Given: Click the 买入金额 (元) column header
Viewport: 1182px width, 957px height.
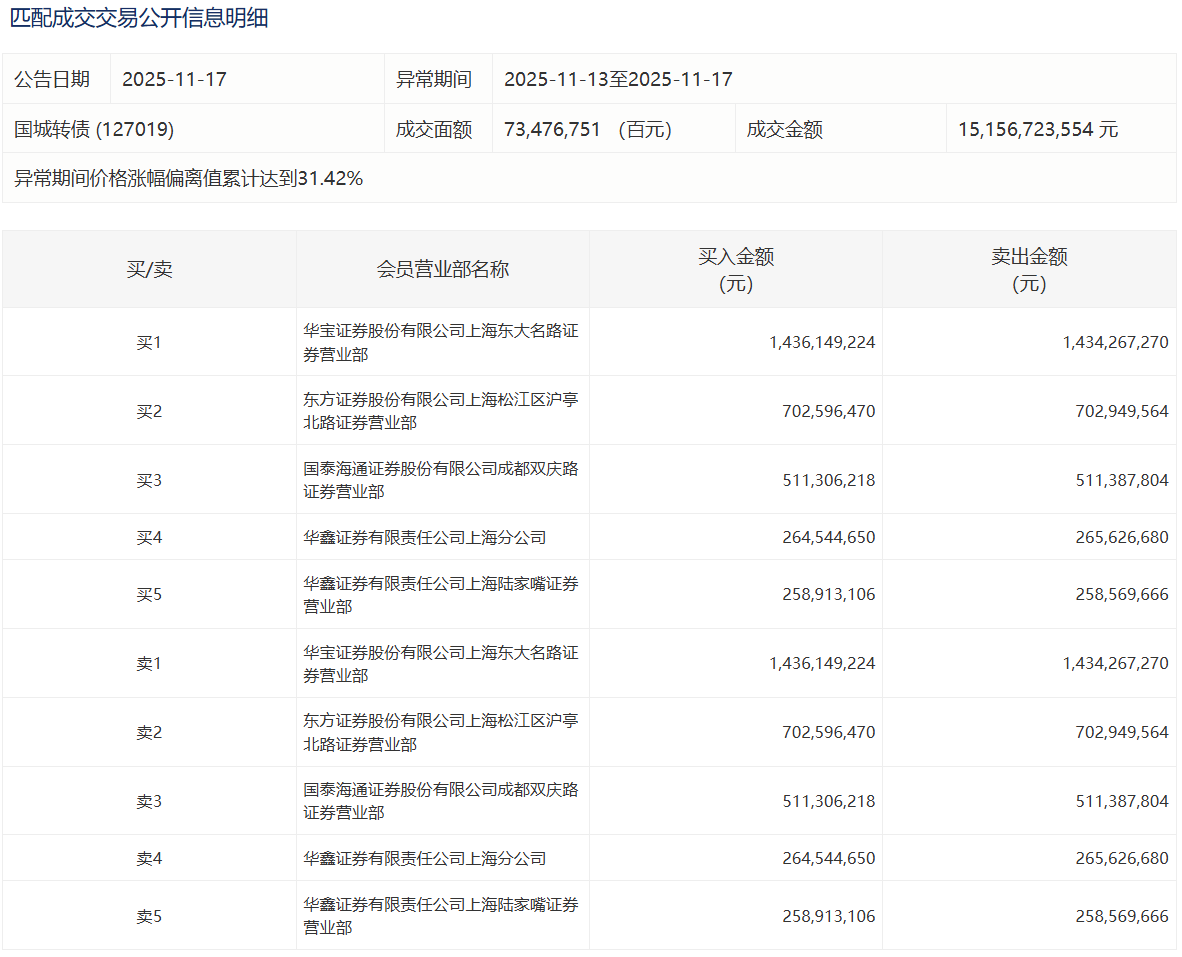Looking at the screenshot, I should tap(736, 270).
